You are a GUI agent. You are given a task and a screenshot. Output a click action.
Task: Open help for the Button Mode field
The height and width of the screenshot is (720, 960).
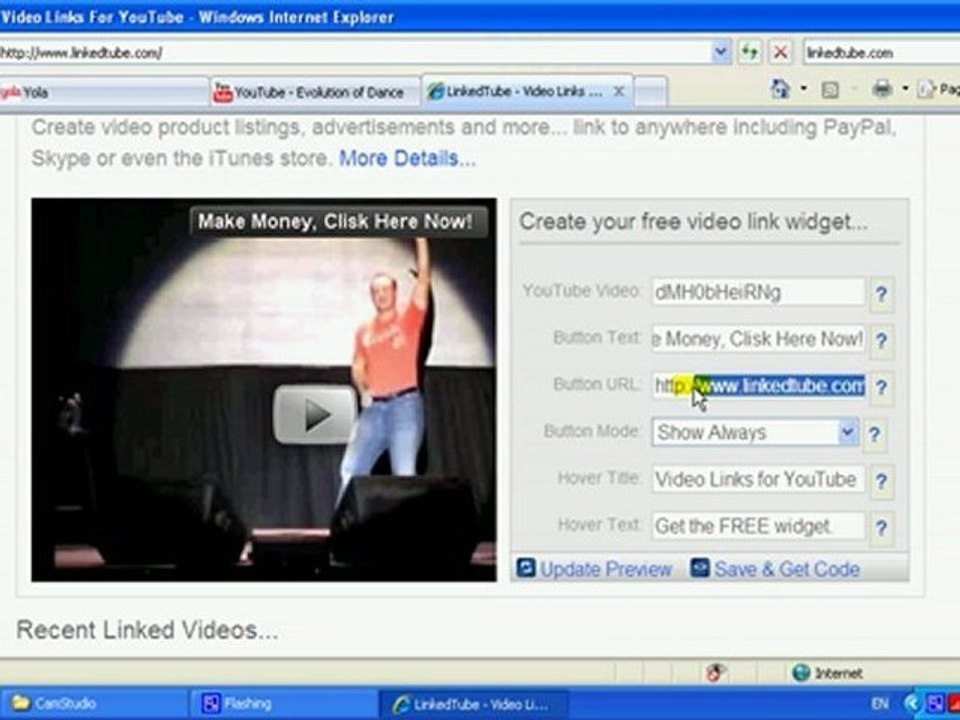click(875, 433)
